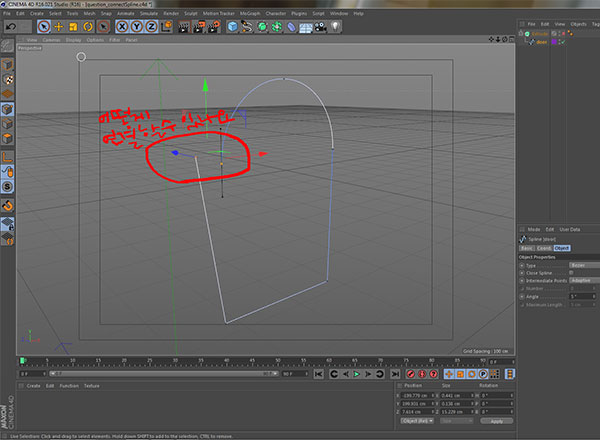600x440 pixels.
Task: Toggle X axis lock
Action: click(x=122, y=26)
